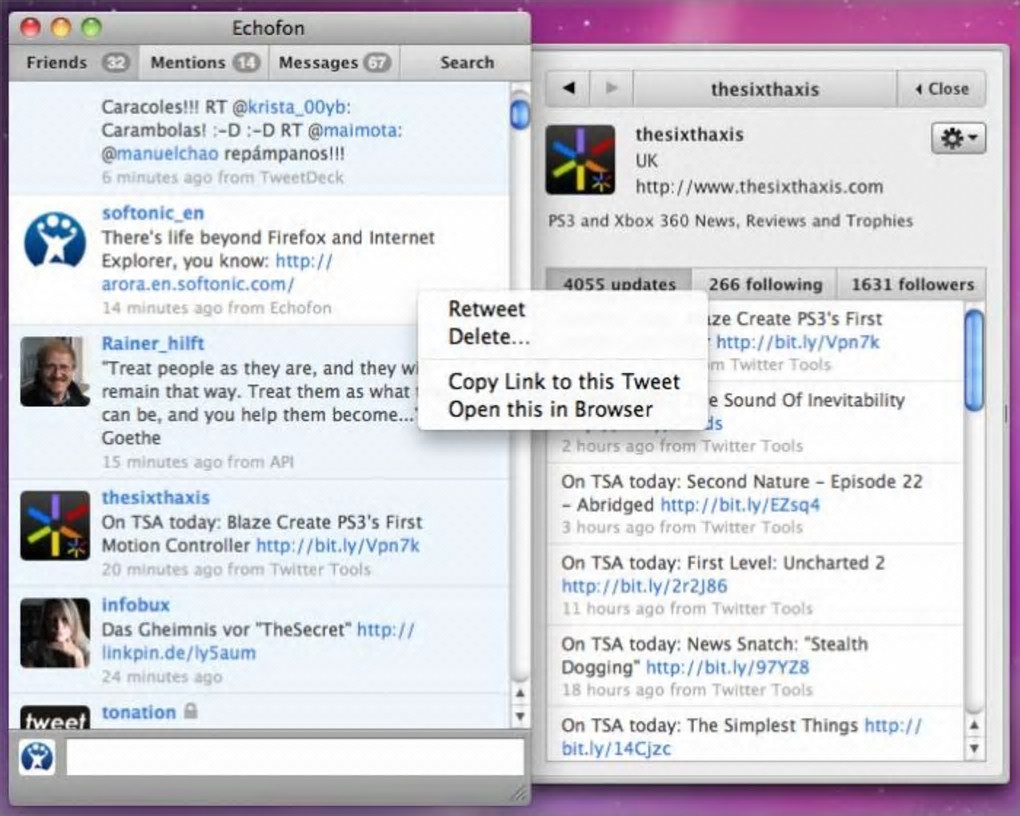
Task: Open the bit.ly/14Cjzc link in drawer
Action: pyautogui.click(x=615, y=748)
